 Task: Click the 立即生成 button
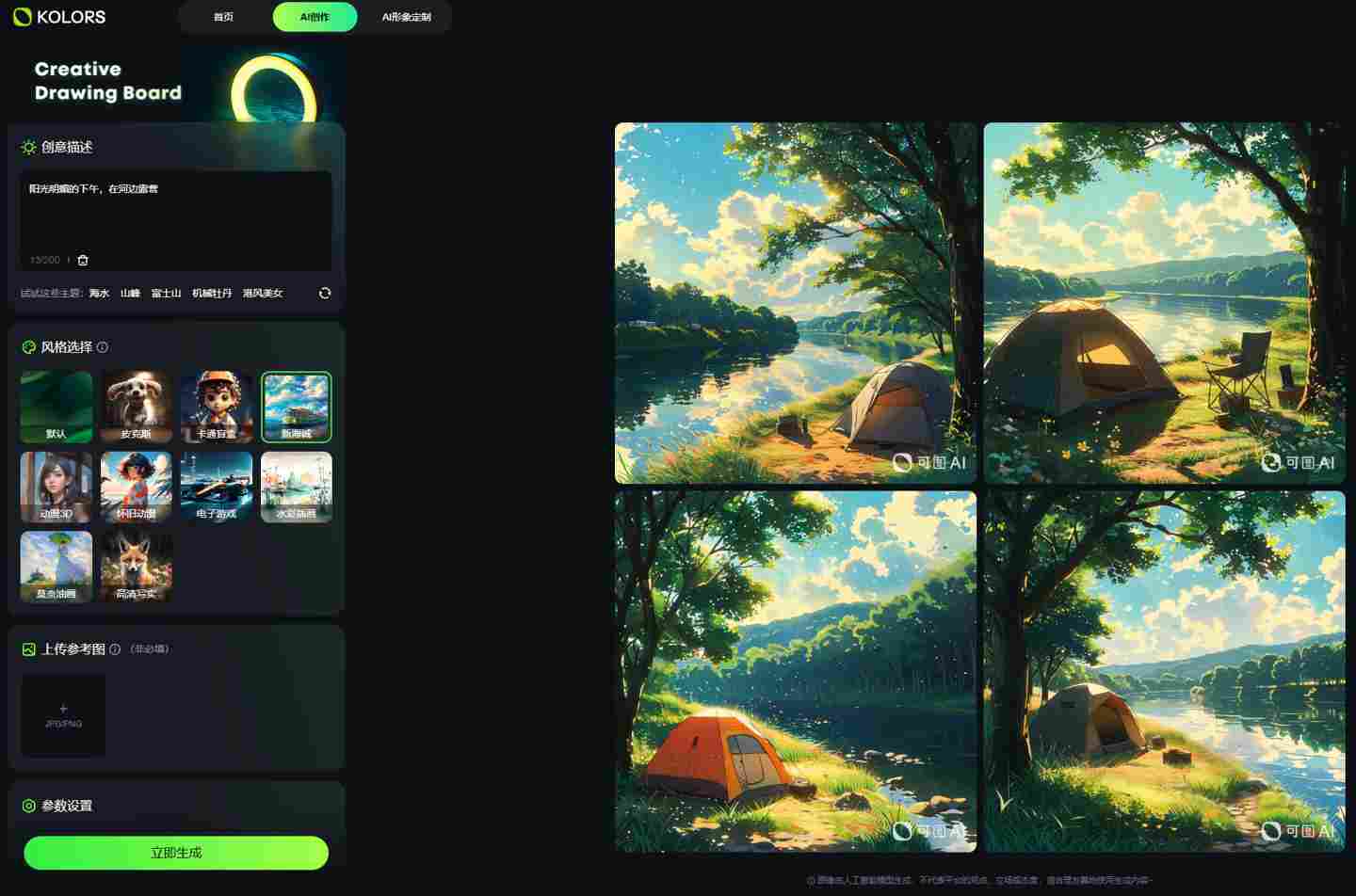(176, 853)
